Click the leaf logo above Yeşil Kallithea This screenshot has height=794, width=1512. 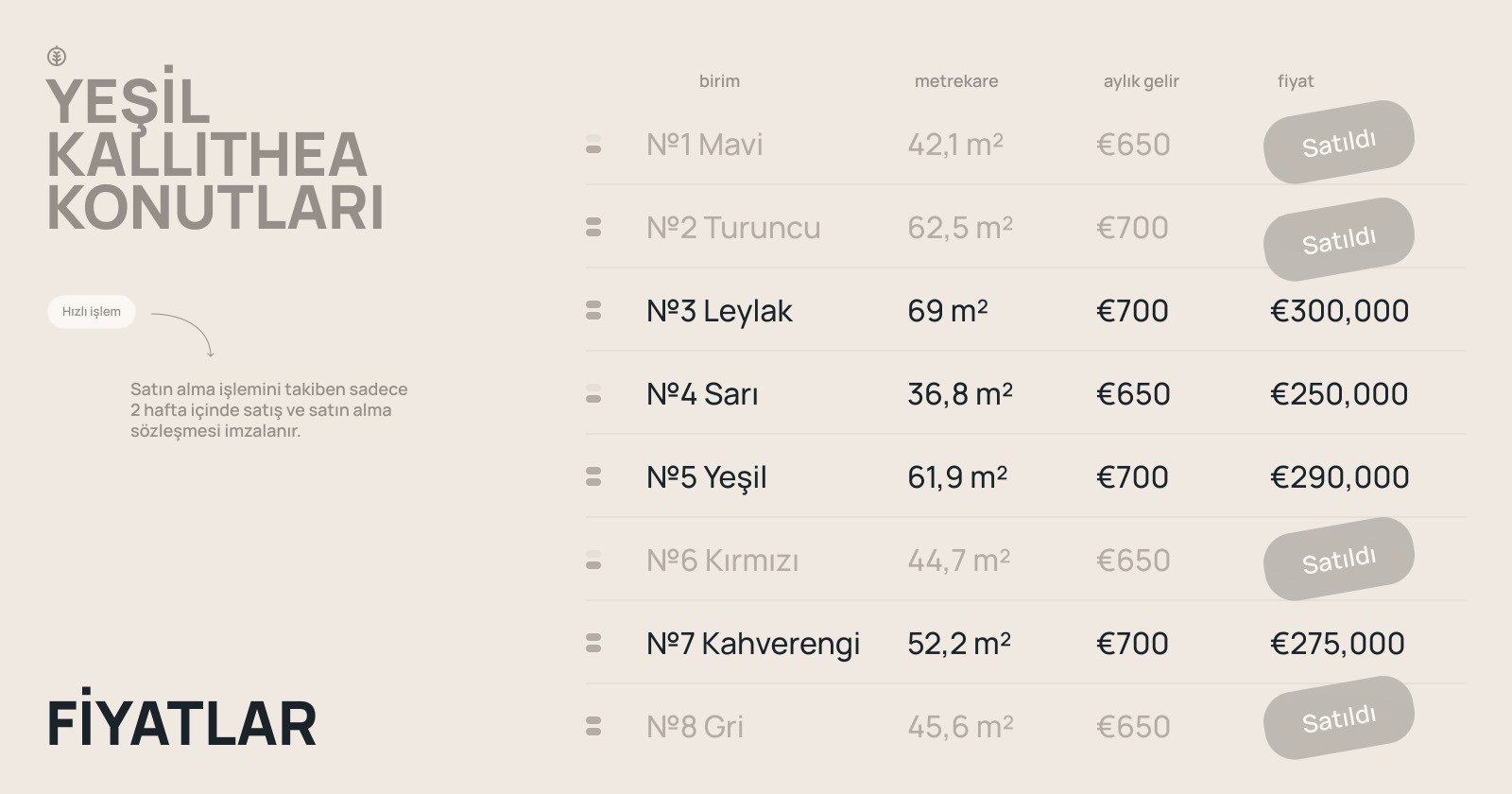pos(57,57)
